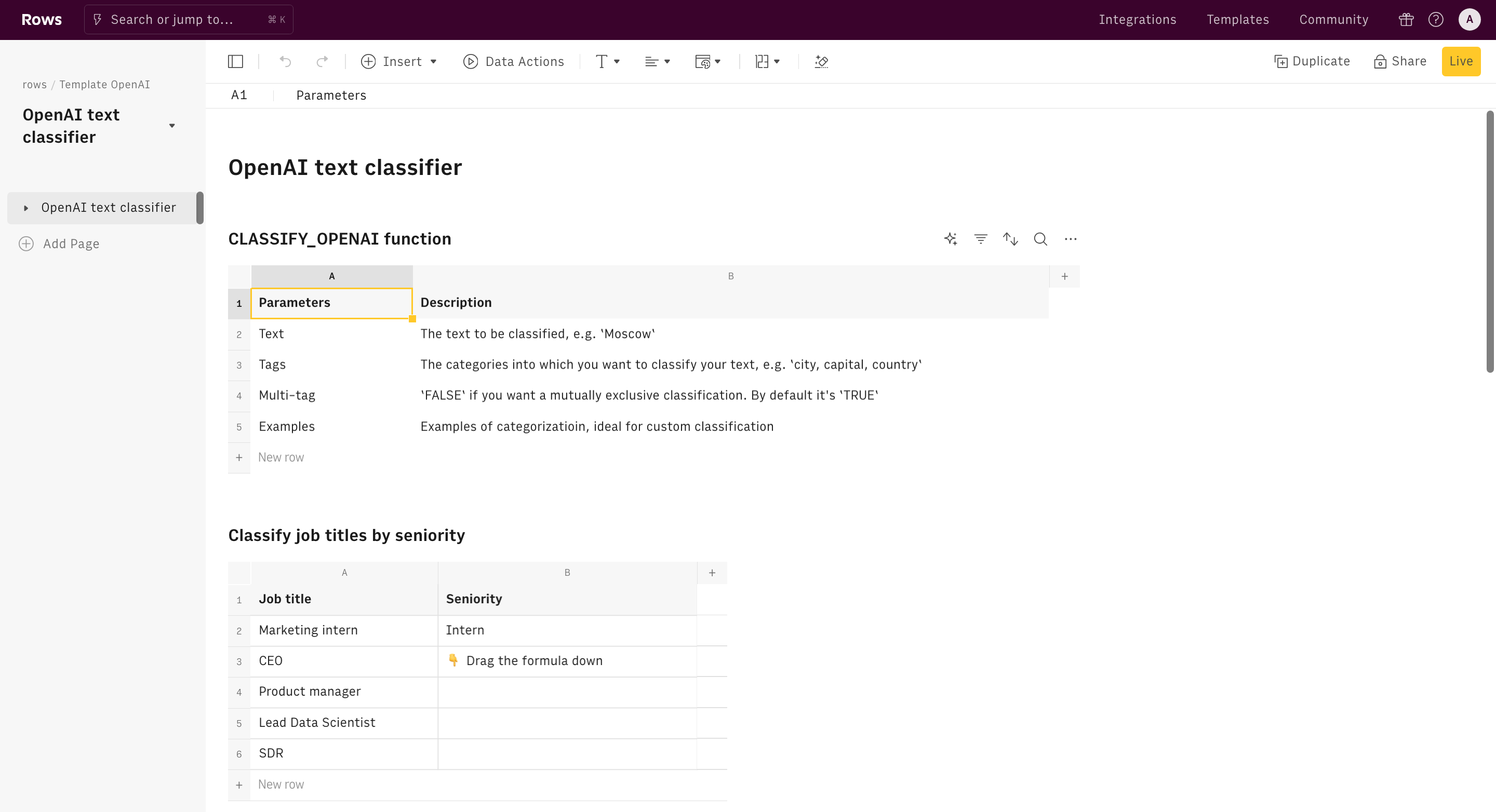Click the clear formatting eraser icon
This screenshot has height=812, width=1496.
pos(821,62)
